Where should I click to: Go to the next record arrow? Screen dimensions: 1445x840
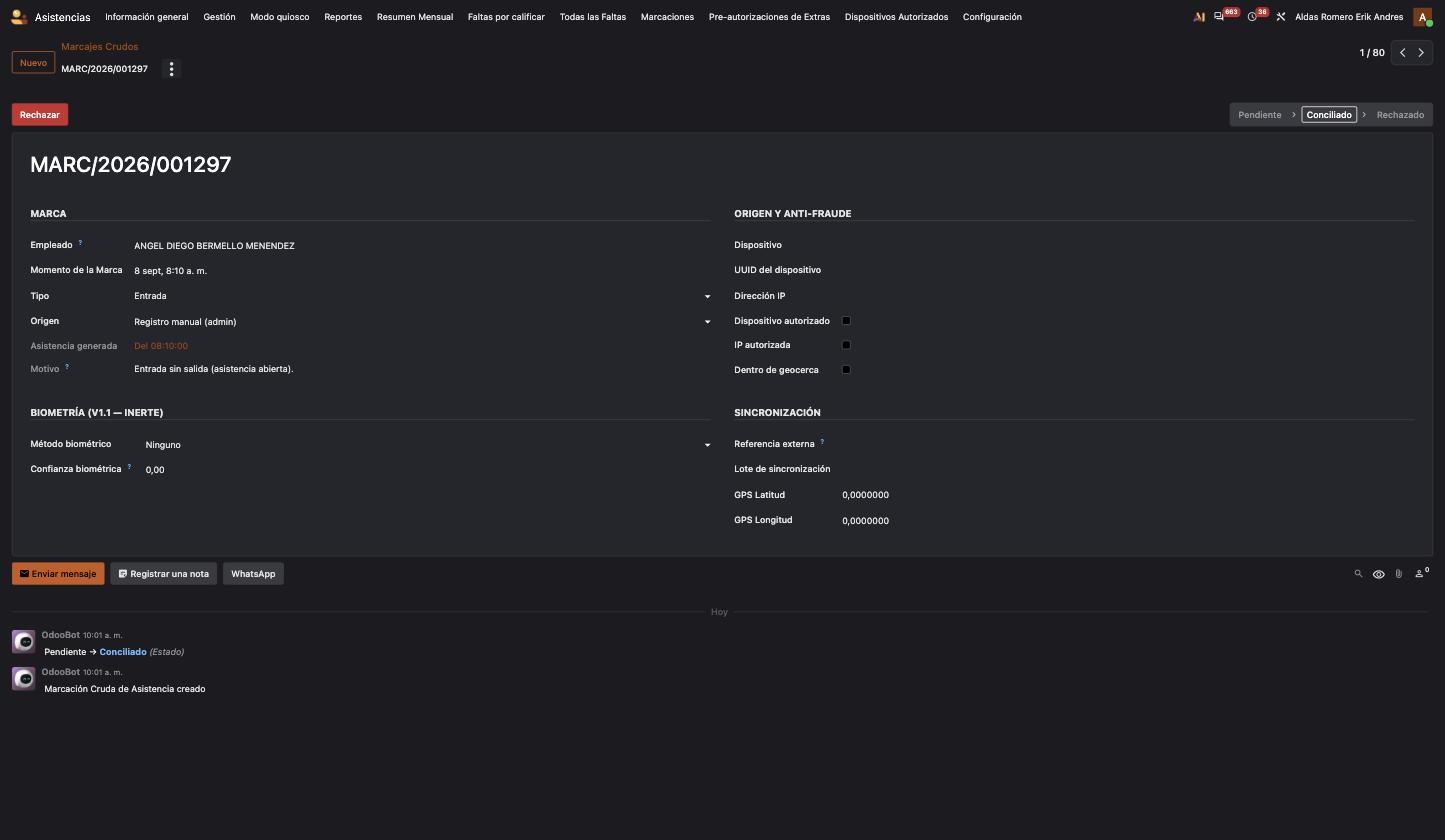point(1421,53)
